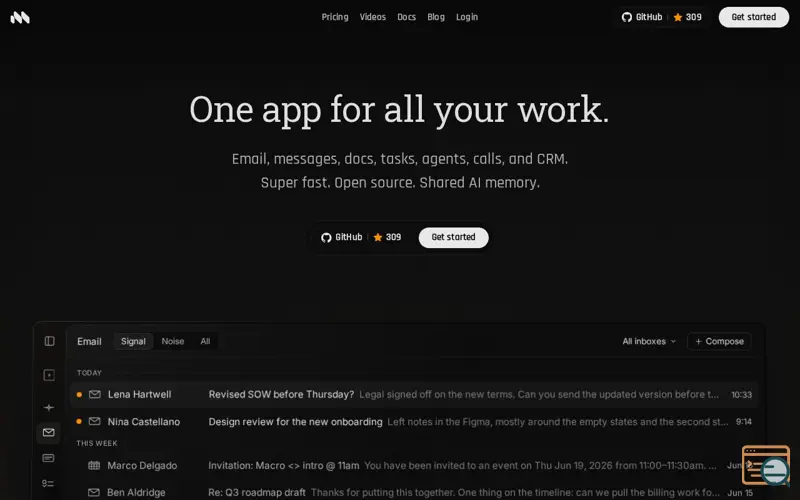Toggle the sidebar panel icon in the app preview
The width and height of the screenshot is (800, 500).
point(49,341)
